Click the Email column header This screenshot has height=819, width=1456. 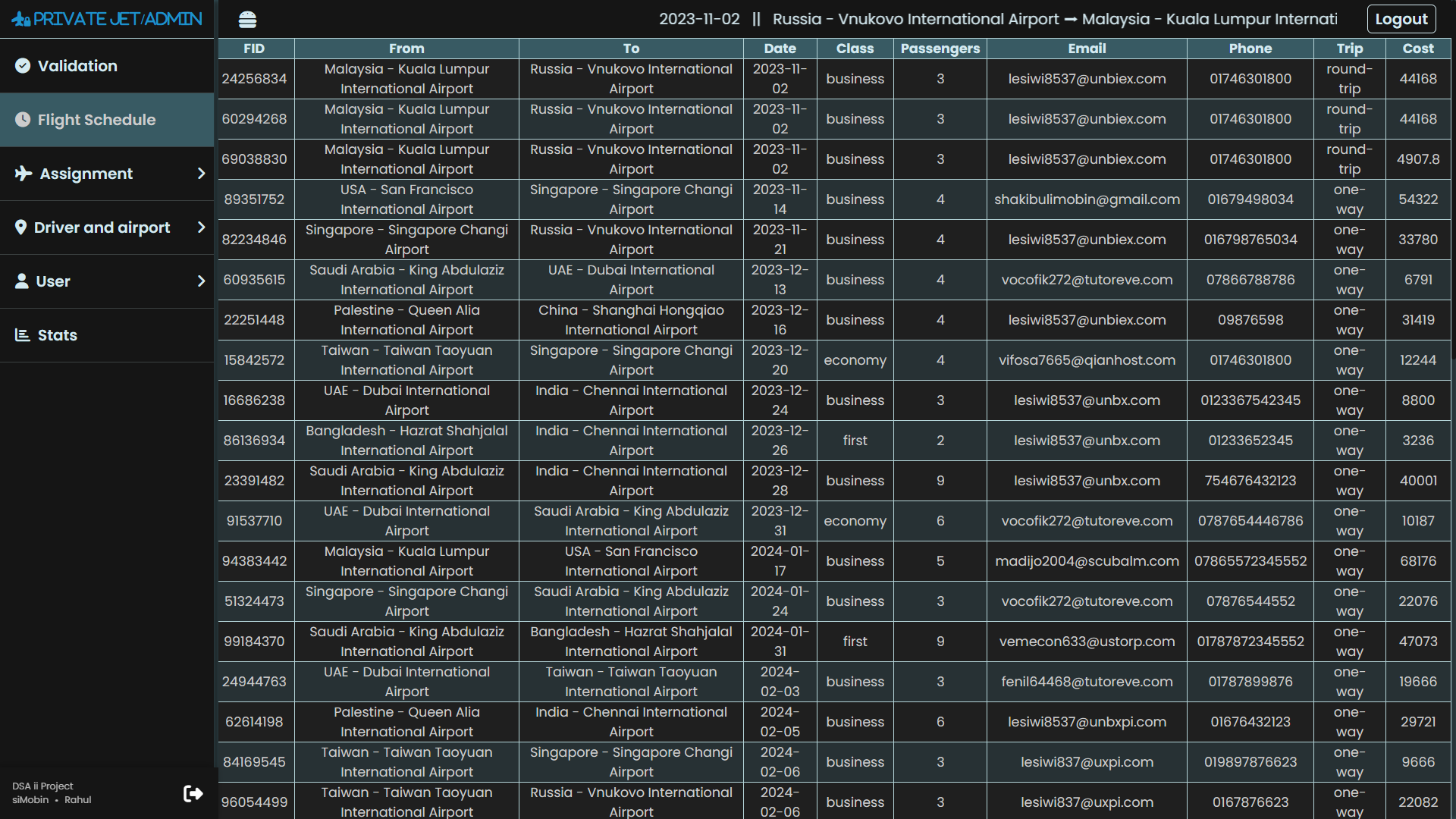coord(1087,49)
